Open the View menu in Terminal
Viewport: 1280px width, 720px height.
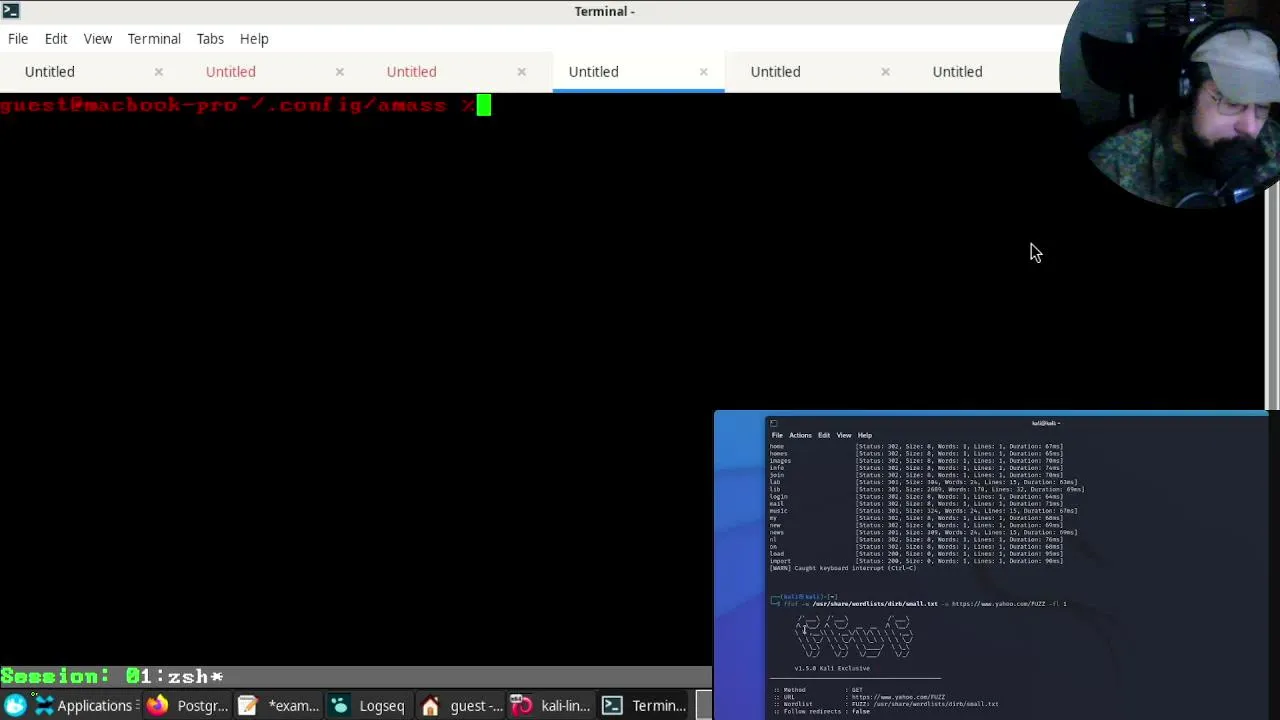point(98,38)
